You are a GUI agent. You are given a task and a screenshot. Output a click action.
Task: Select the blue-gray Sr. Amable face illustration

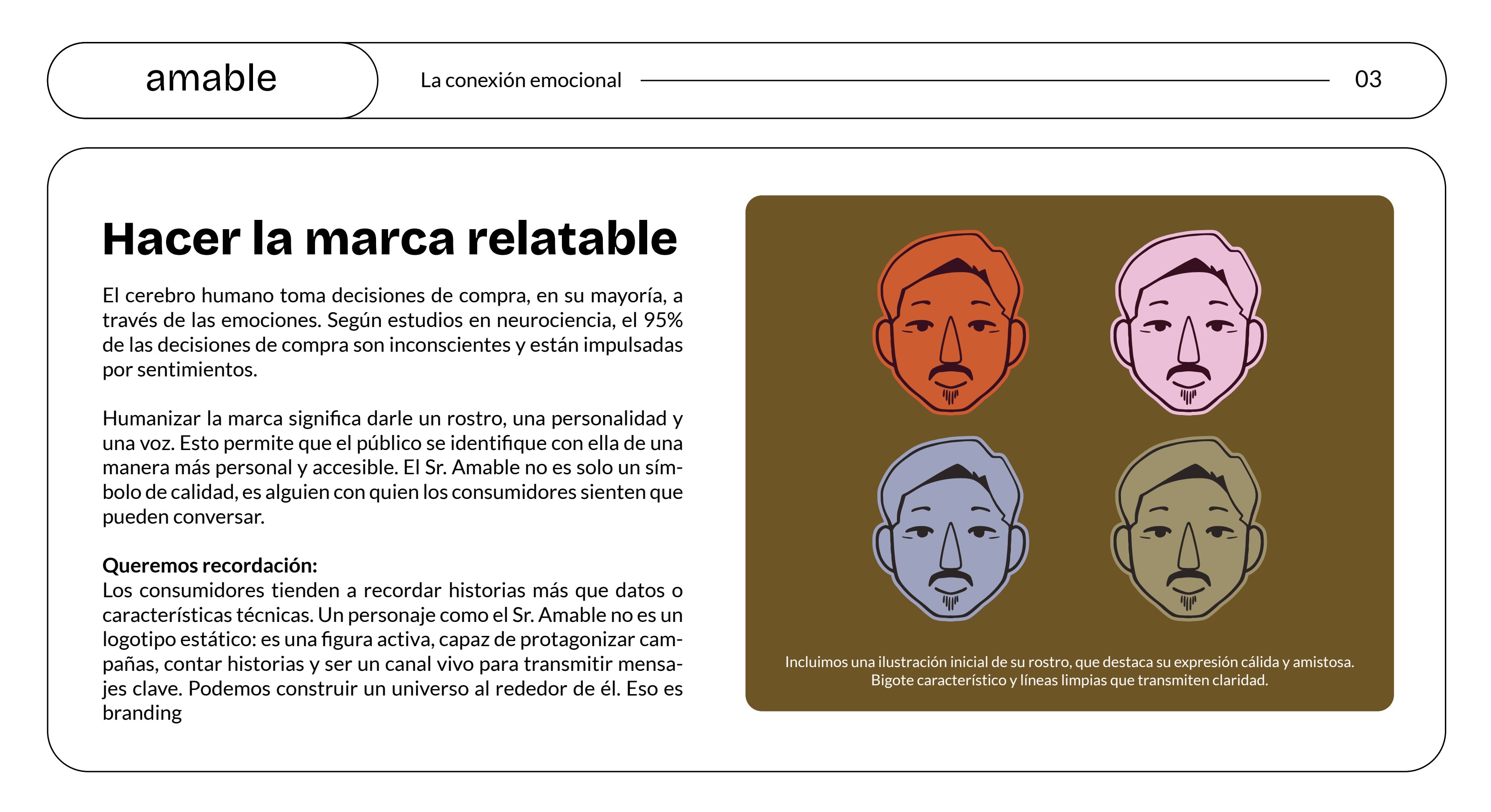tap(951, 528)
